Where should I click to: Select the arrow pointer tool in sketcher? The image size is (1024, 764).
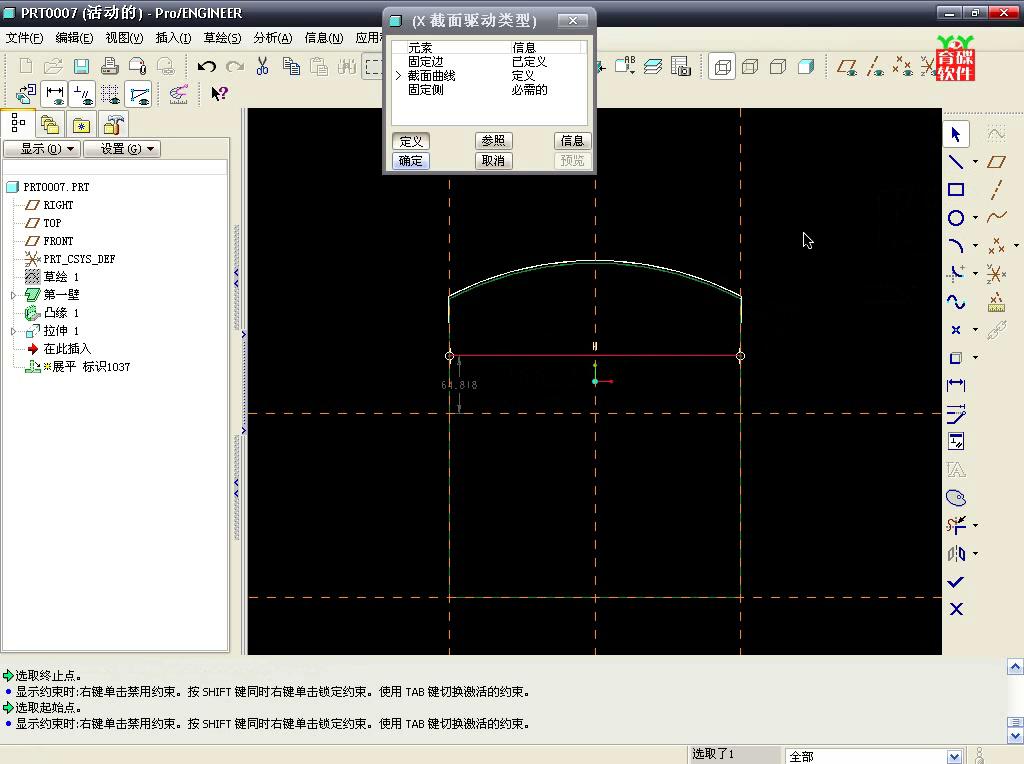click(956, 135)
